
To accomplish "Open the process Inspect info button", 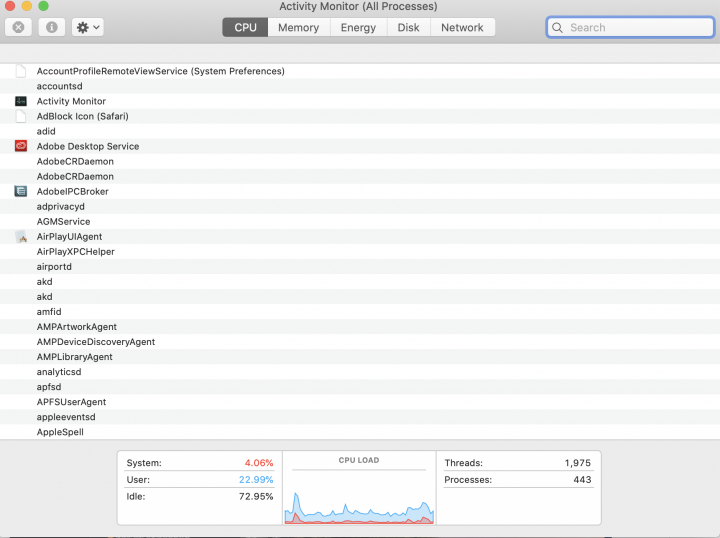I will point(51,27).
